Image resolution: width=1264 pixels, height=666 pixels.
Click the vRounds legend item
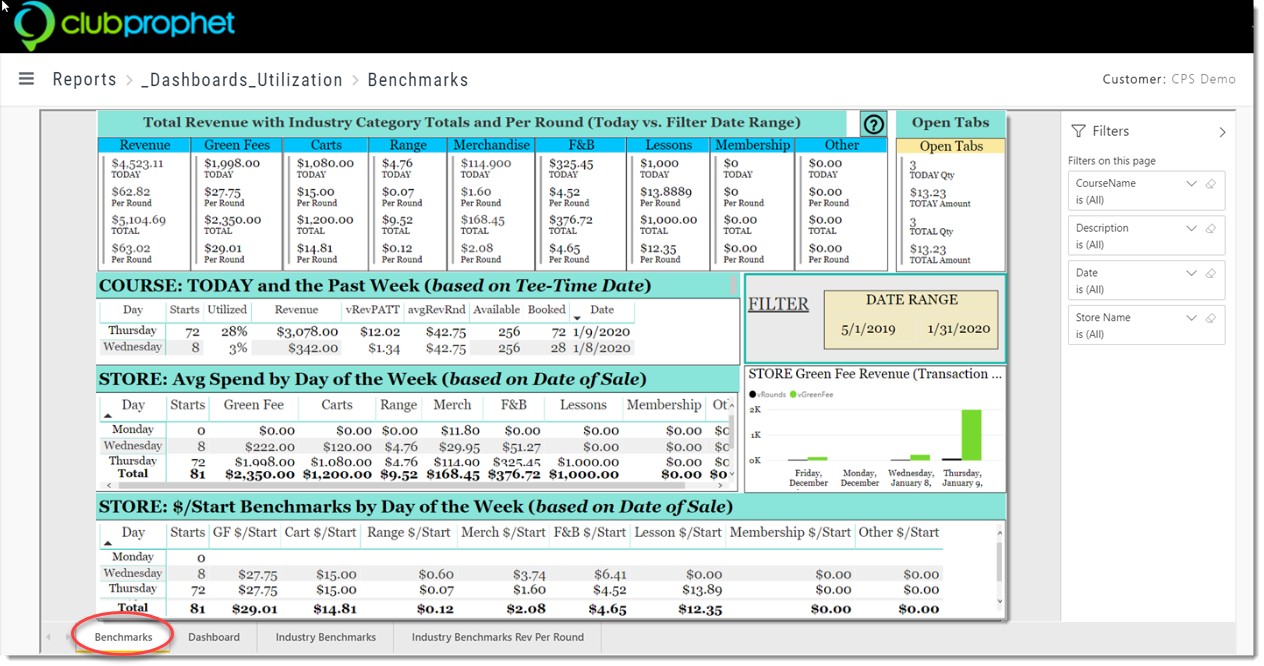click(x=770, y=395)
